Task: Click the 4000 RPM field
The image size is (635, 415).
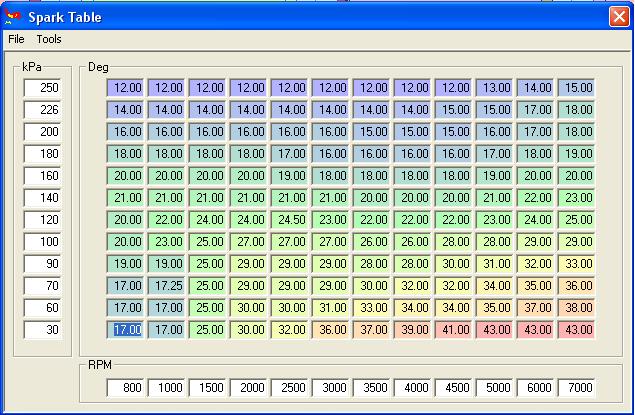Action: tap(412, 387)
